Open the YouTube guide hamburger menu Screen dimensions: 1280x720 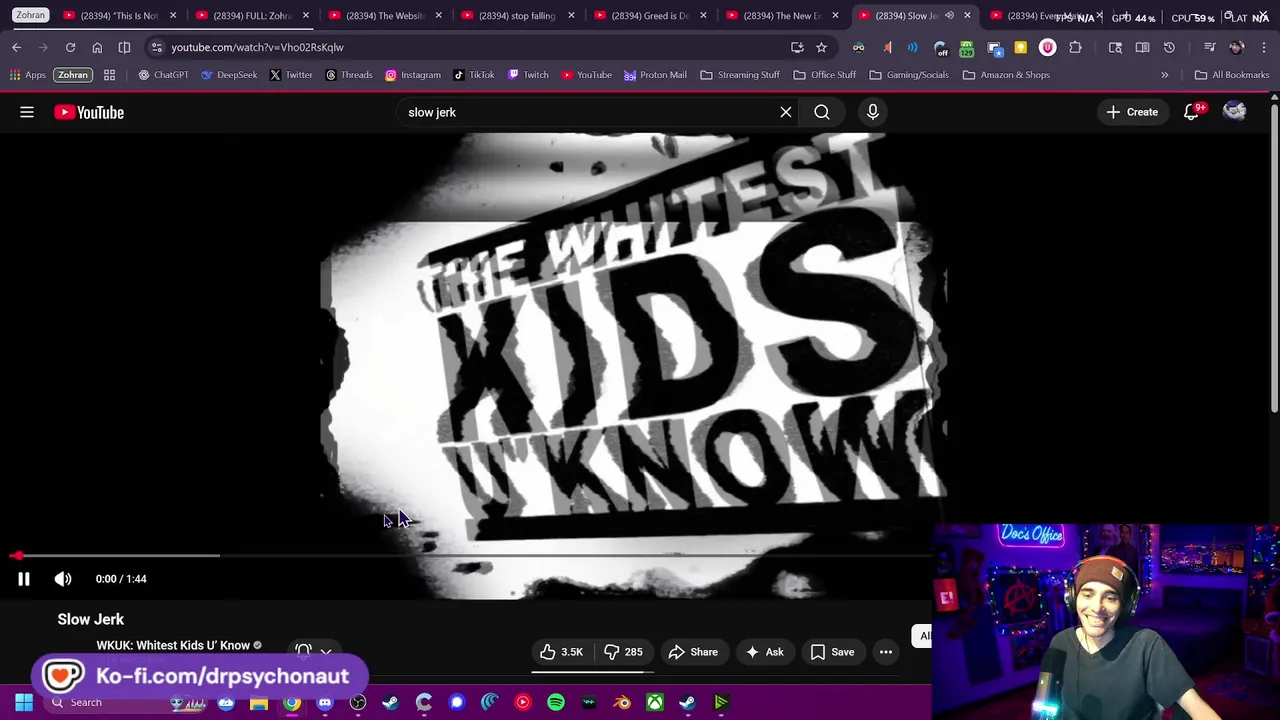tap(27, 112)
